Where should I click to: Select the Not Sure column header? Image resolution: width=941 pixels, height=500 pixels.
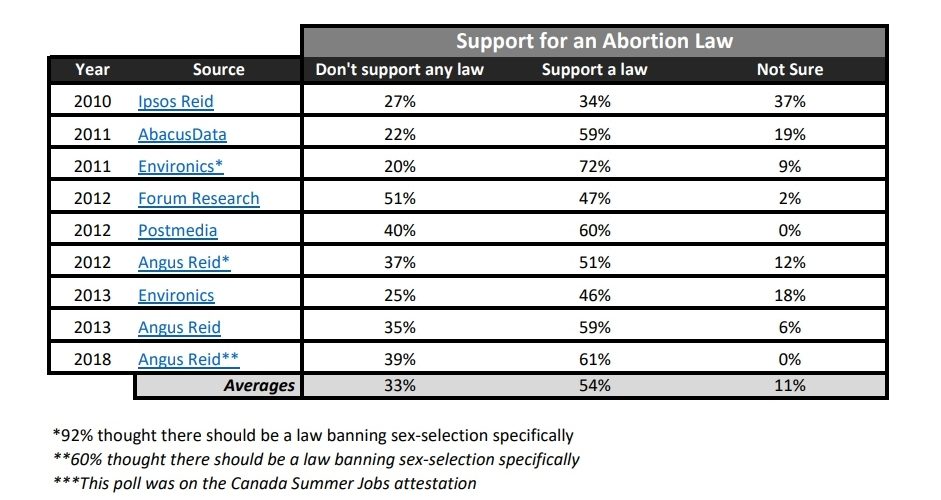pos(790,70)
